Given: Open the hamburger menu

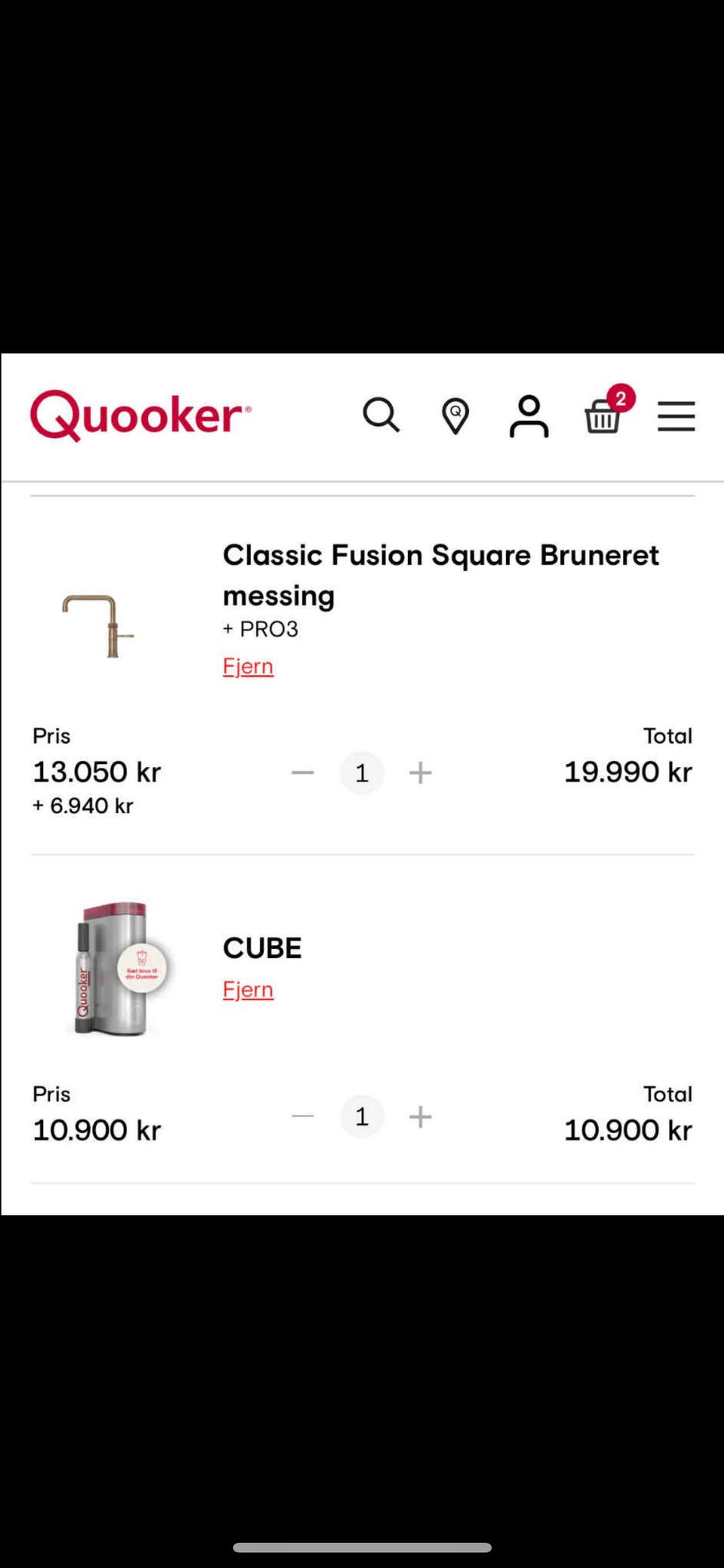Looking at the screenshot, I should tap(676, 416).
